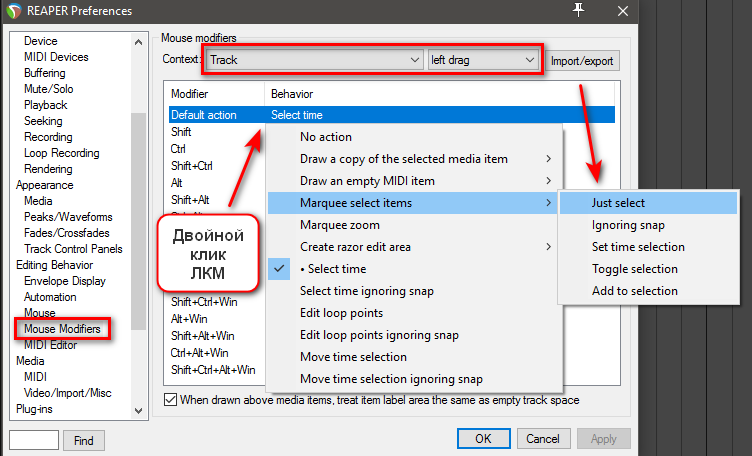
Task: Select the Editing Behavior category
Action: coord(55,265)
